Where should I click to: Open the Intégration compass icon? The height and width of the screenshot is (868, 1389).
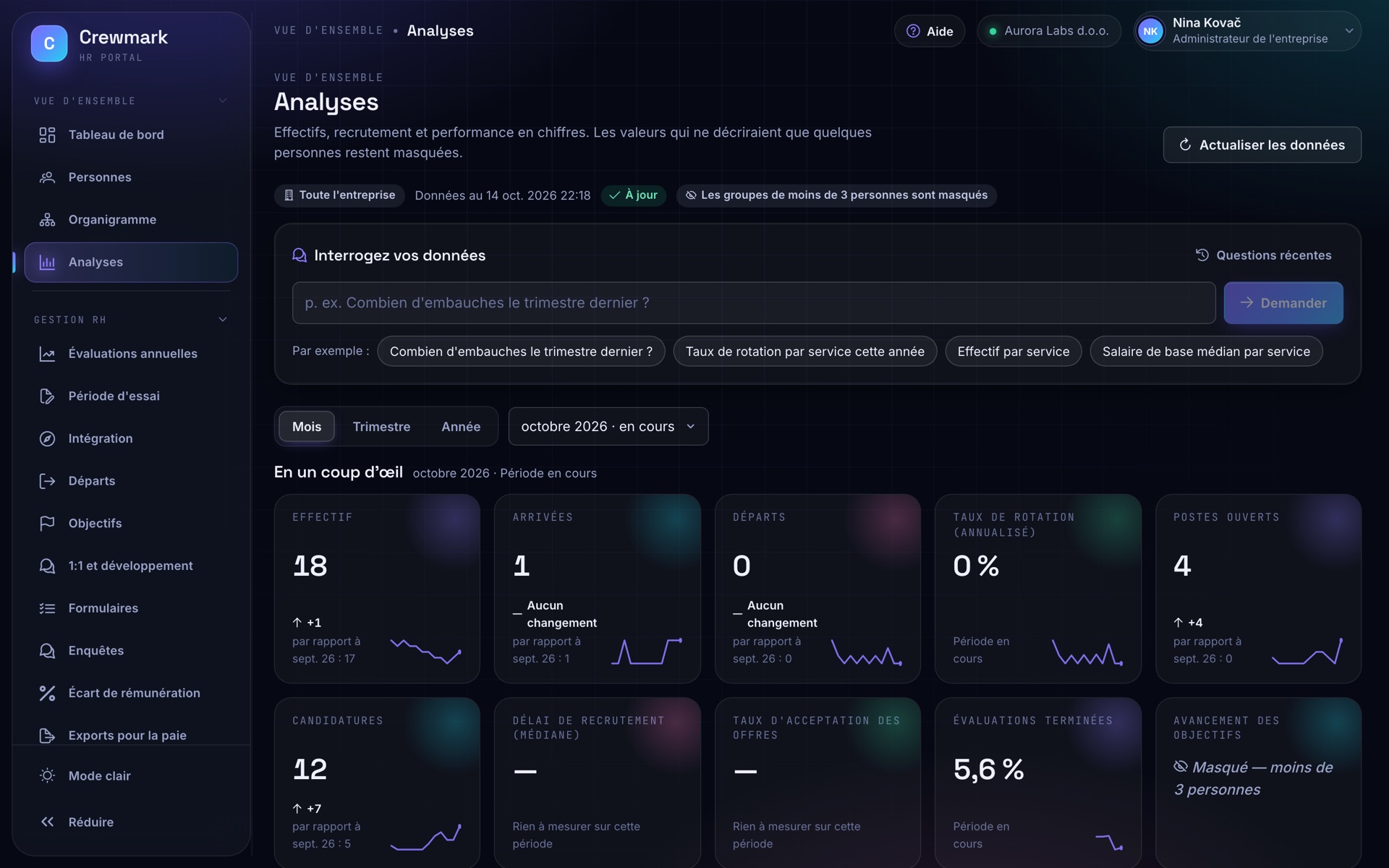coord(47,438)
